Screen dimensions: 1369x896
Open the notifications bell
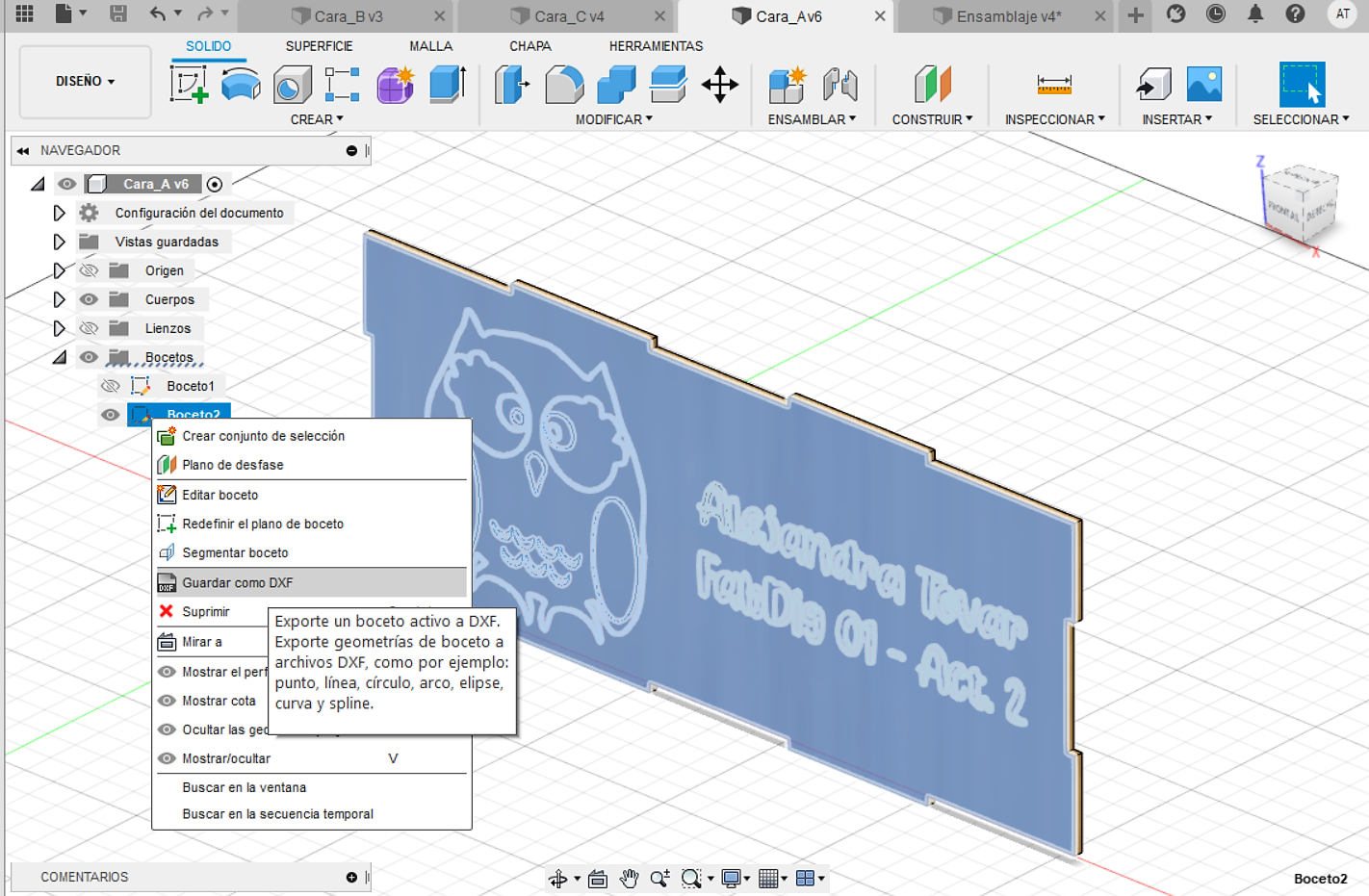coord(1255,13)
